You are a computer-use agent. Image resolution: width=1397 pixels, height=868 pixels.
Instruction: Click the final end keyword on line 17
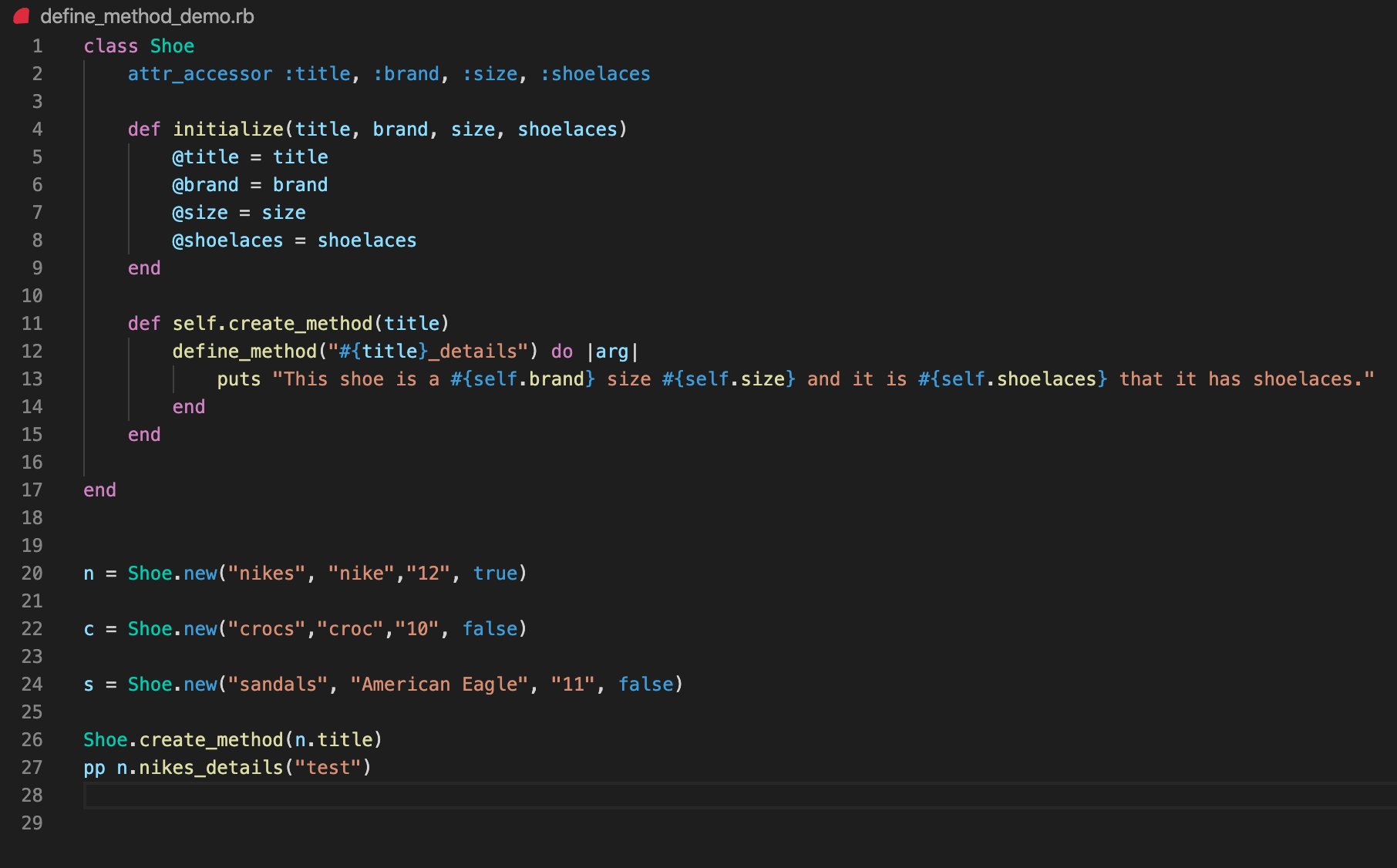[x=99, y=490]
